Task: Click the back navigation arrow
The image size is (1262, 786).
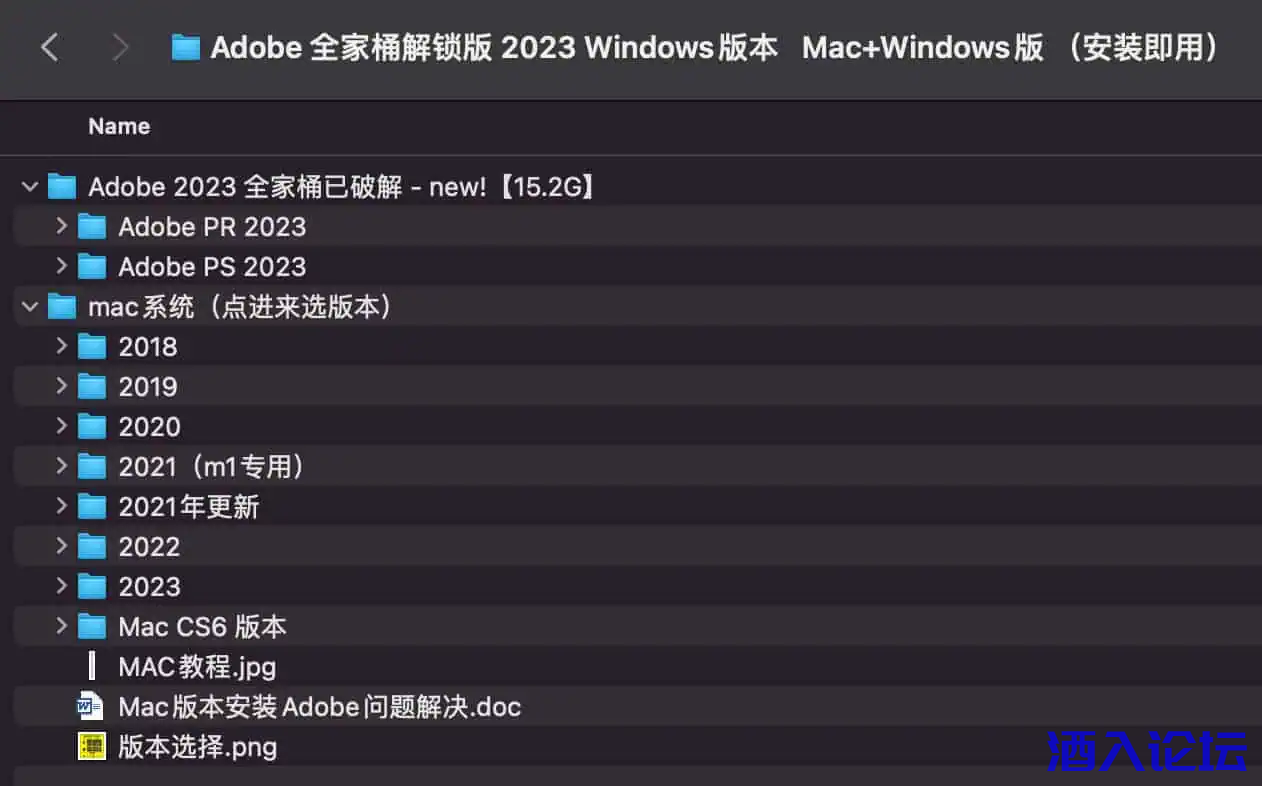Action: (49, 47)
